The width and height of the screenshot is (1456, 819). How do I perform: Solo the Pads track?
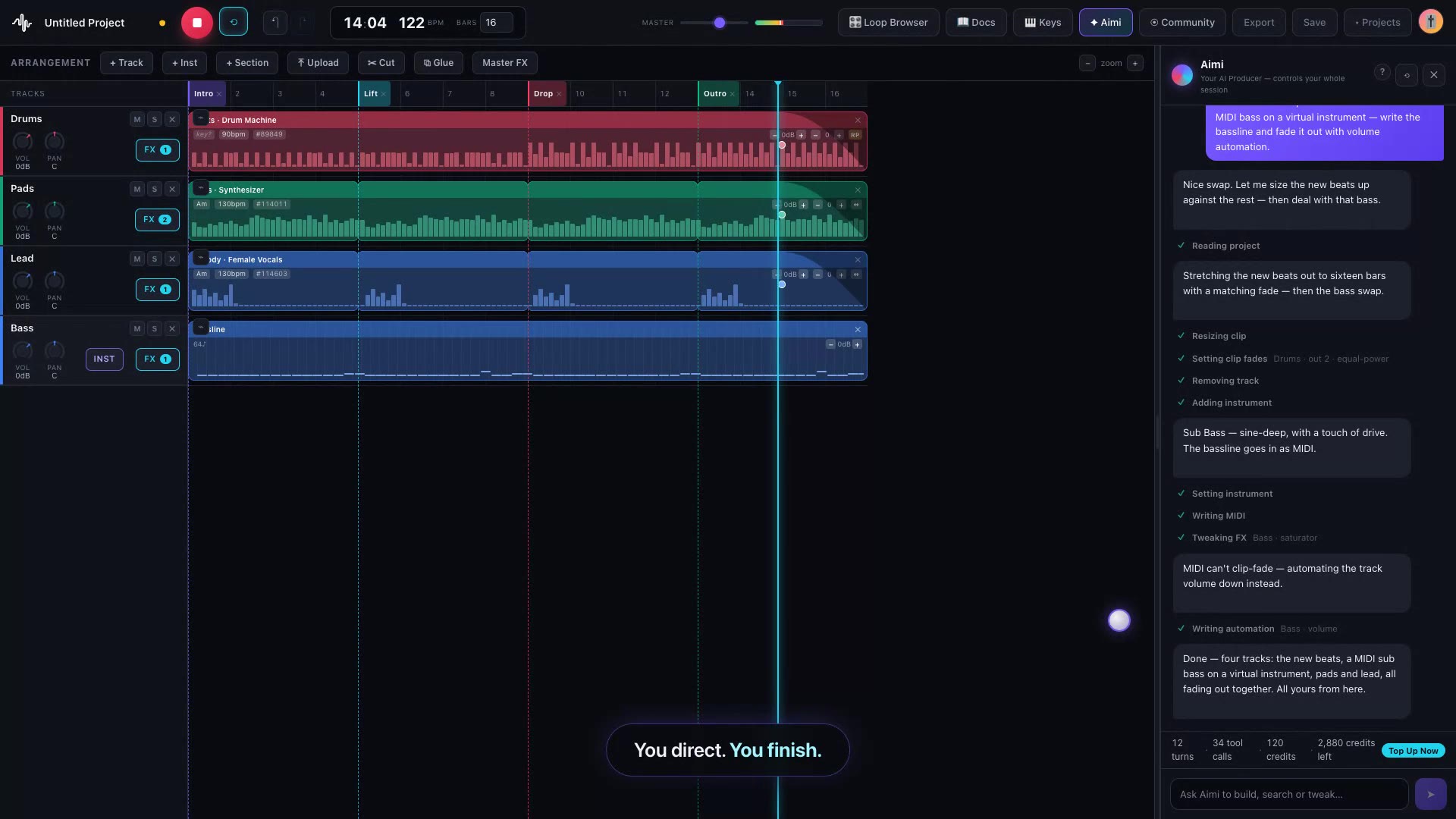155,189
